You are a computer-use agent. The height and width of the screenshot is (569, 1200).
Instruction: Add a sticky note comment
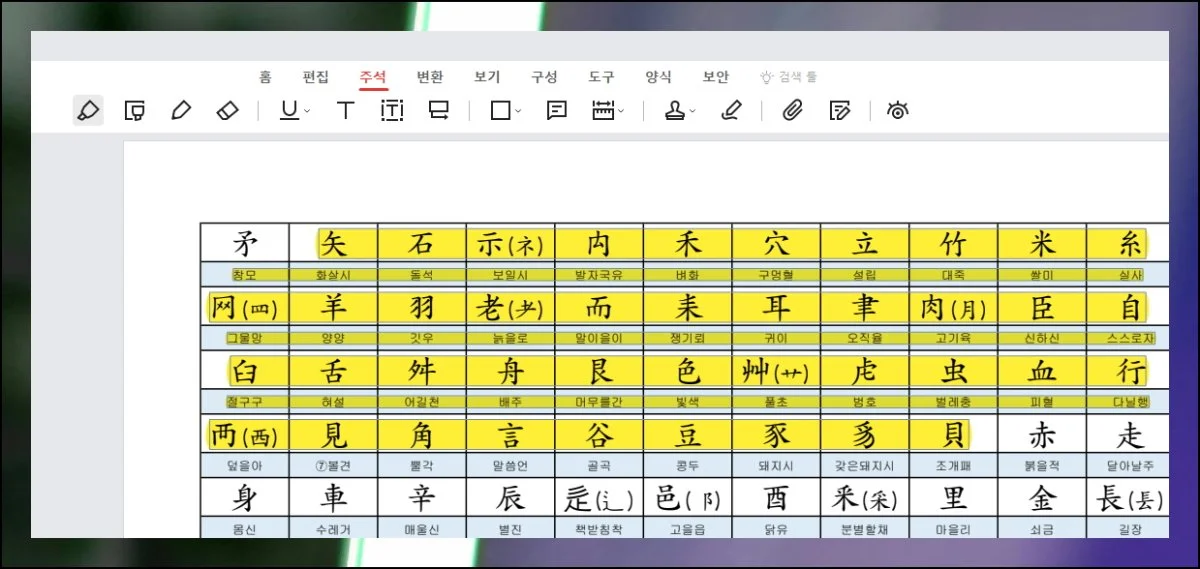[x=557, y=111]
